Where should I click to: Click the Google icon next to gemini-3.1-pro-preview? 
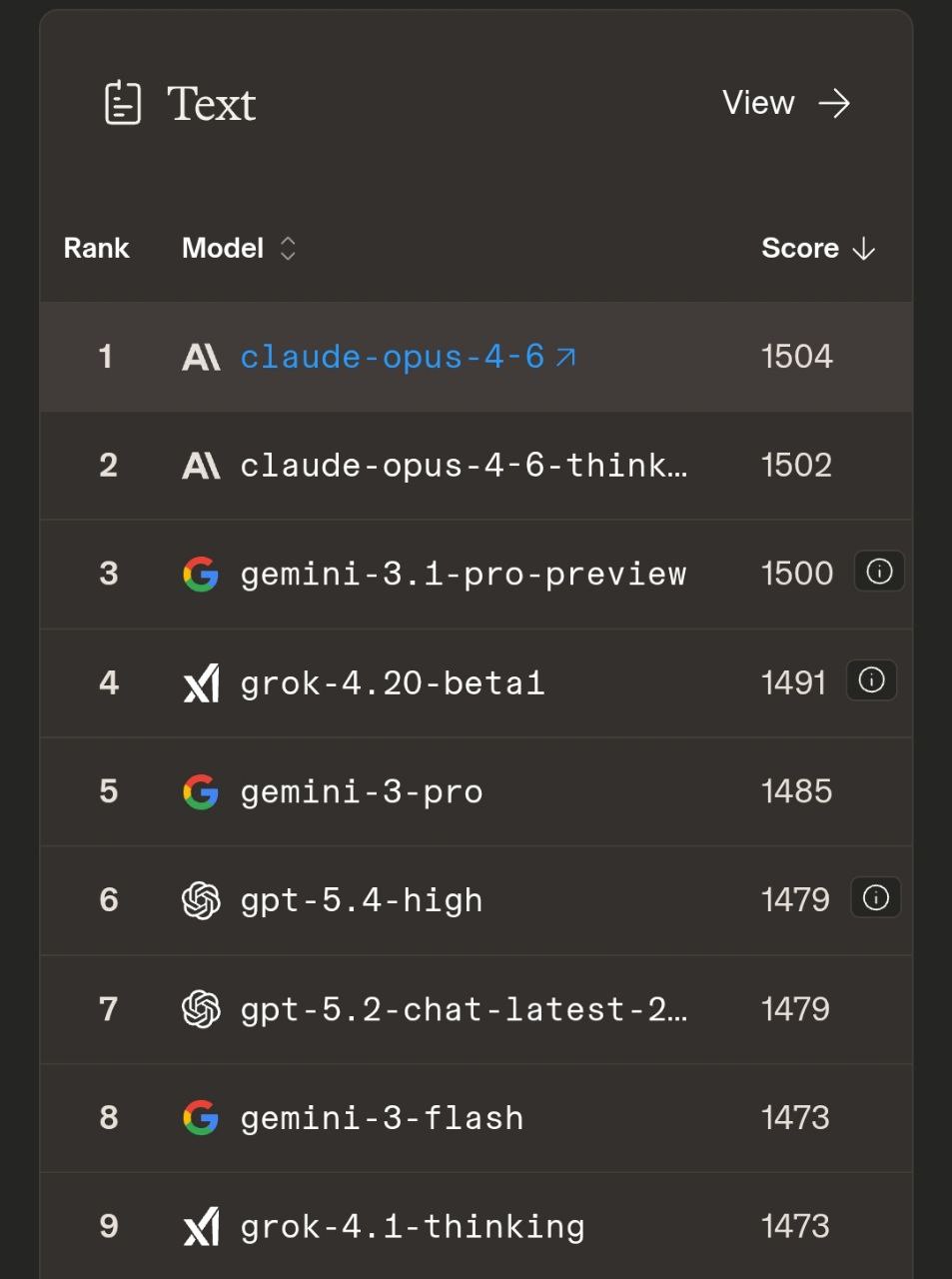(201, 574)
